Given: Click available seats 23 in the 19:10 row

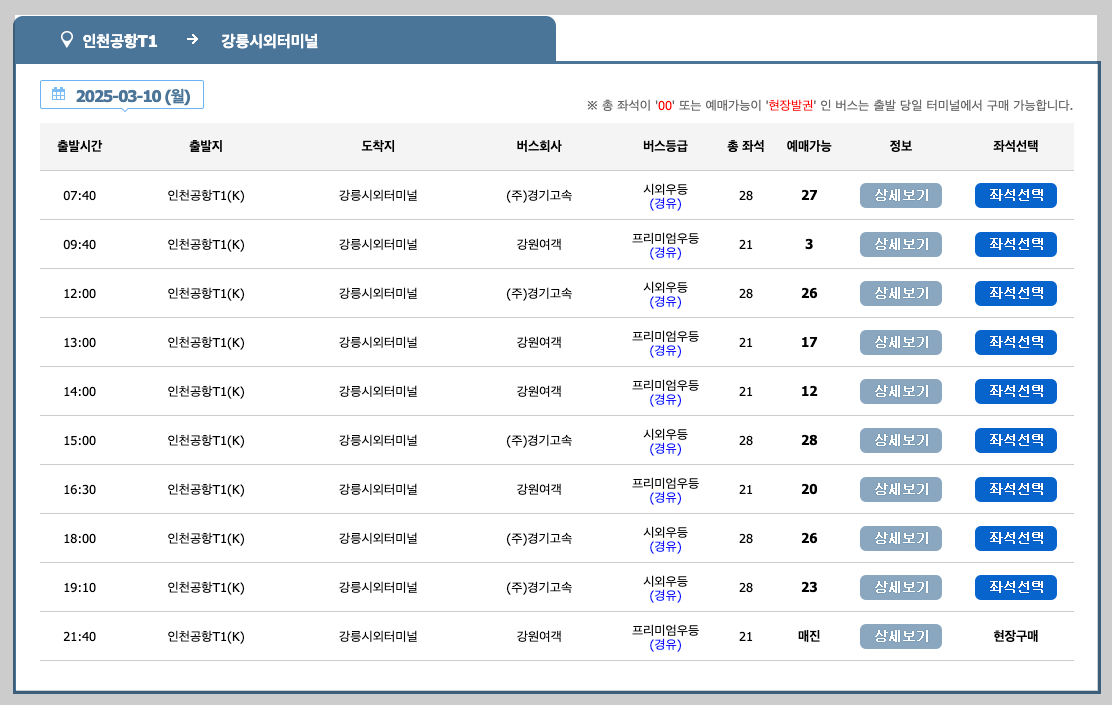Looking at the screenshot, I should pos(809,587).
